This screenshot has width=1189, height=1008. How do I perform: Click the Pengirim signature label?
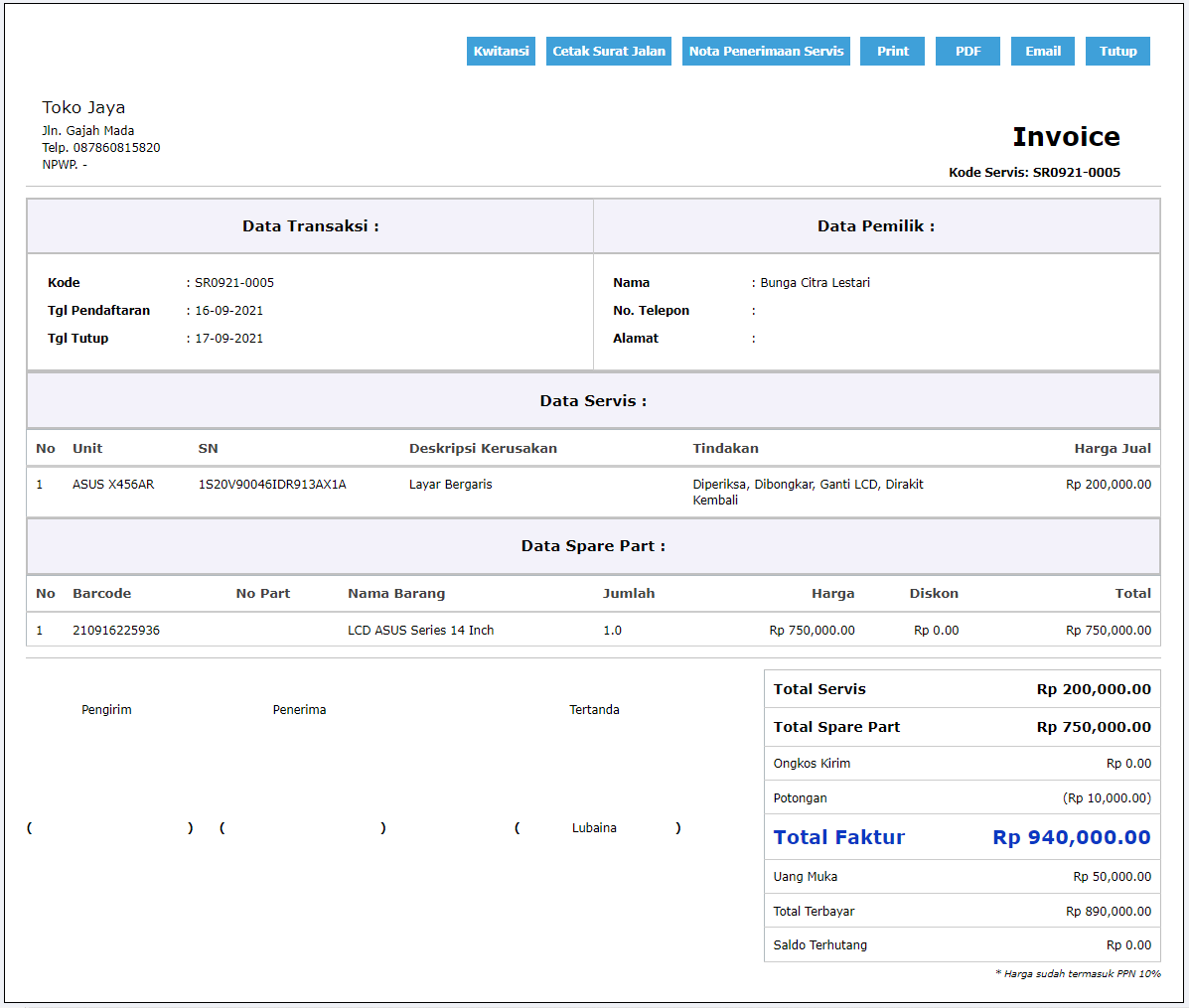[x=106, y=710]
